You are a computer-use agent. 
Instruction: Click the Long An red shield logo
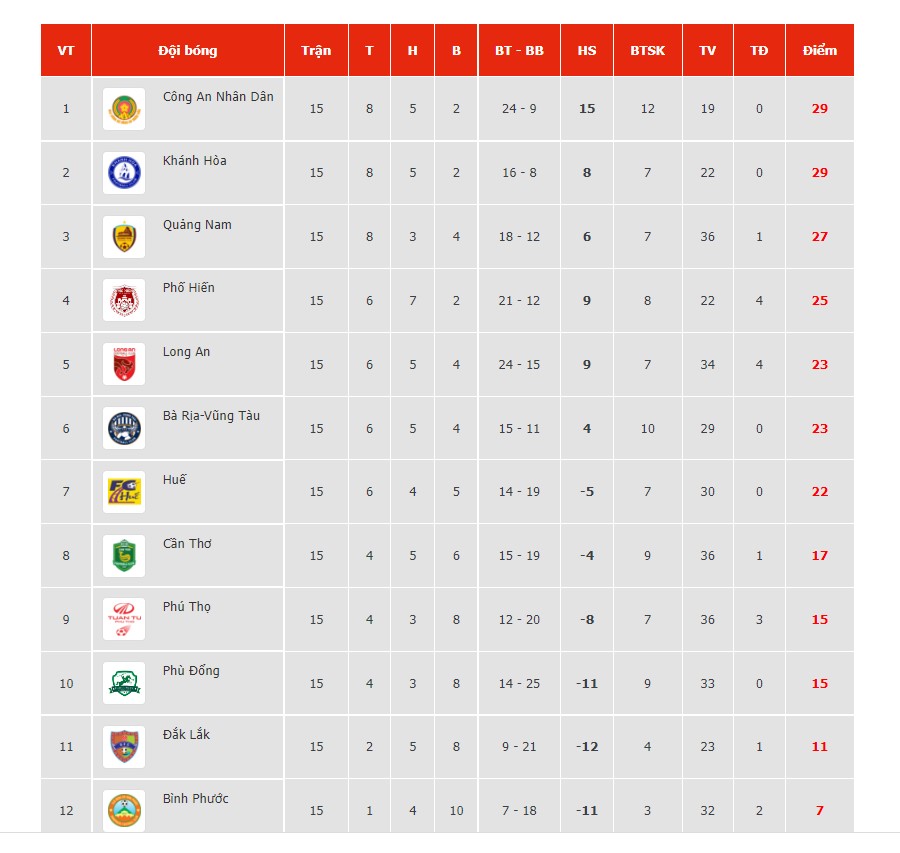[x=124, y=365]
